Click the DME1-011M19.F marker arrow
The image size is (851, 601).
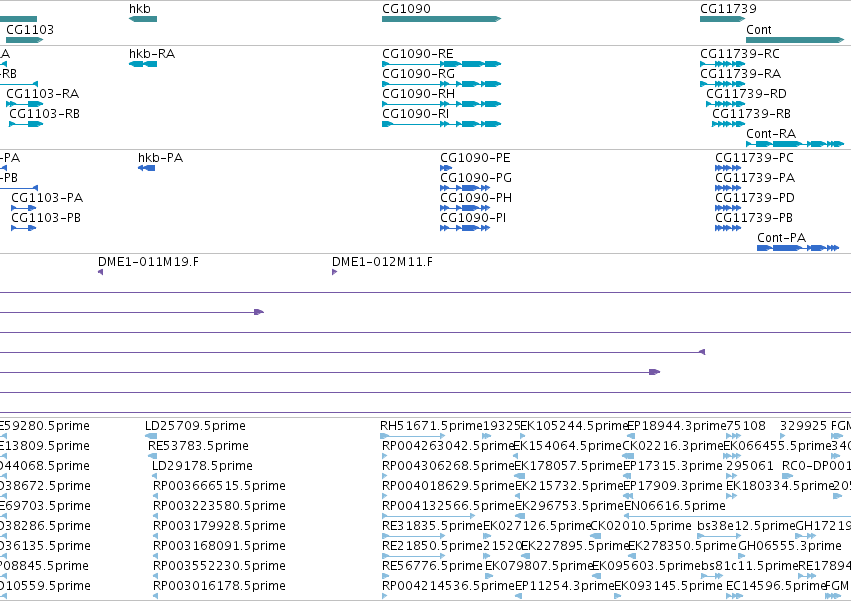click(x=100, y=272)
